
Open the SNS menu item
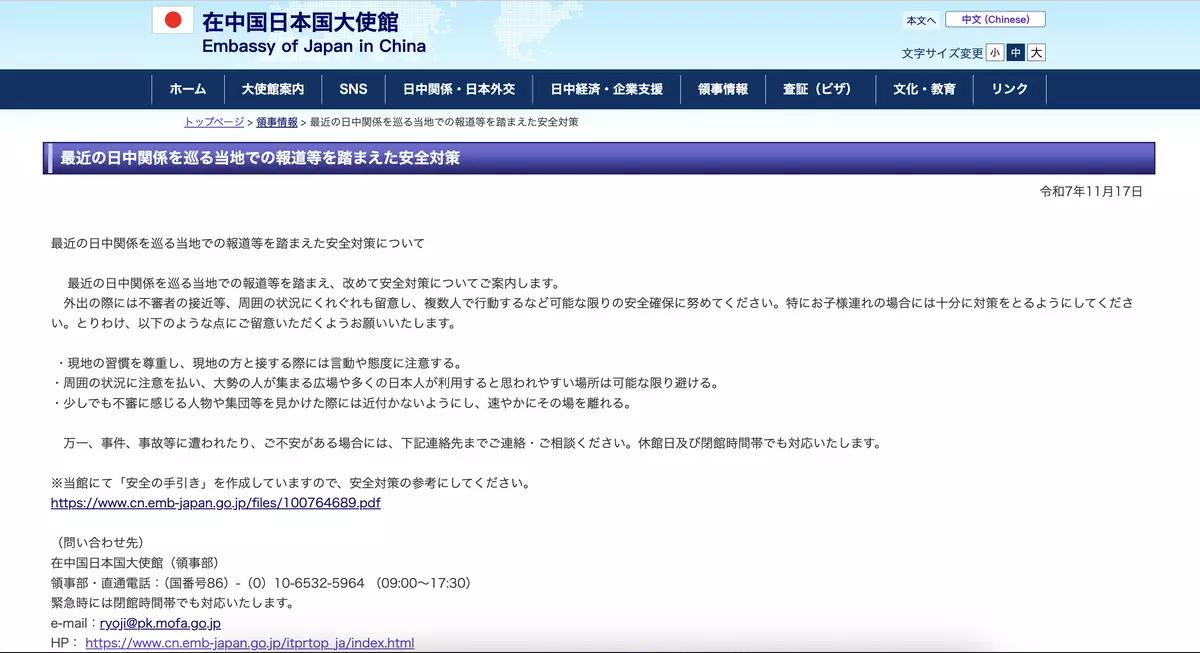[x=353, y=89]
